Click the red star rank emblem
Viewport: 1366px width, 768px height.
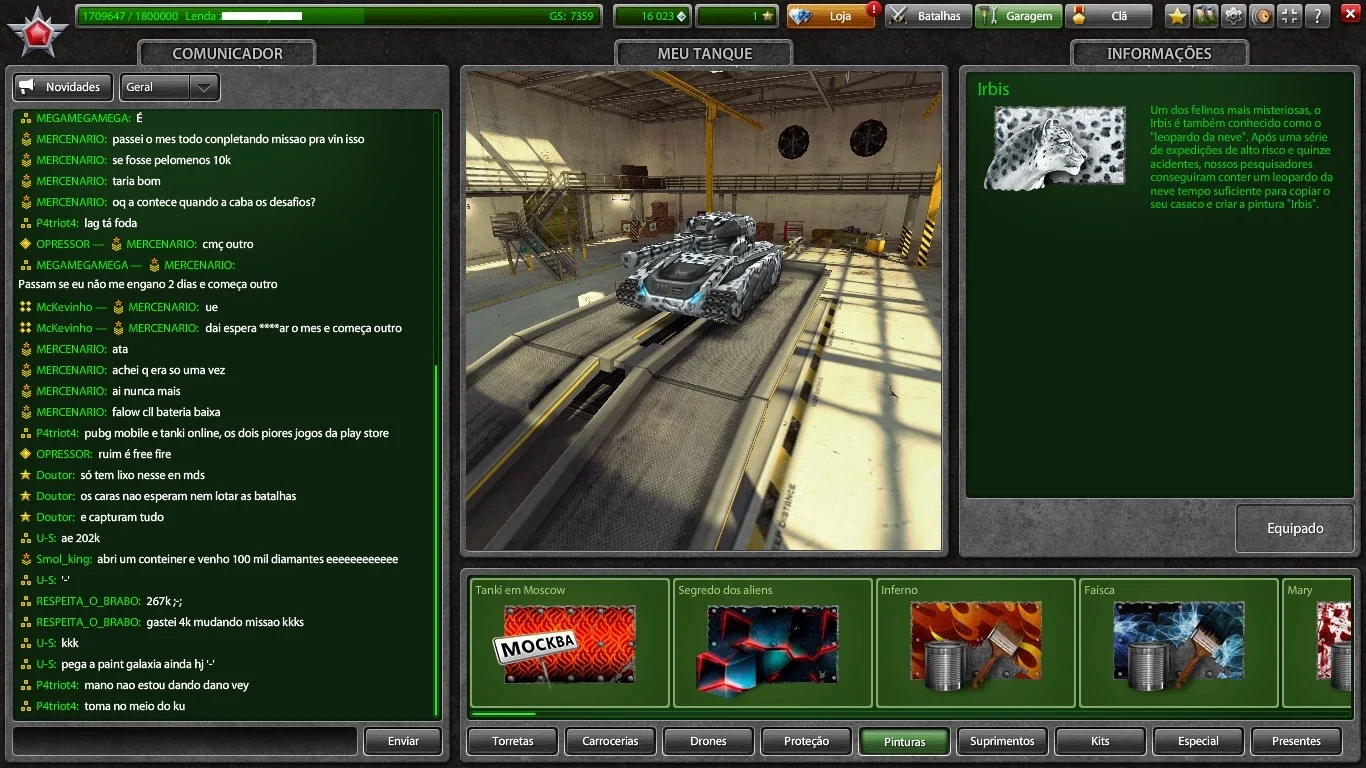38,32
